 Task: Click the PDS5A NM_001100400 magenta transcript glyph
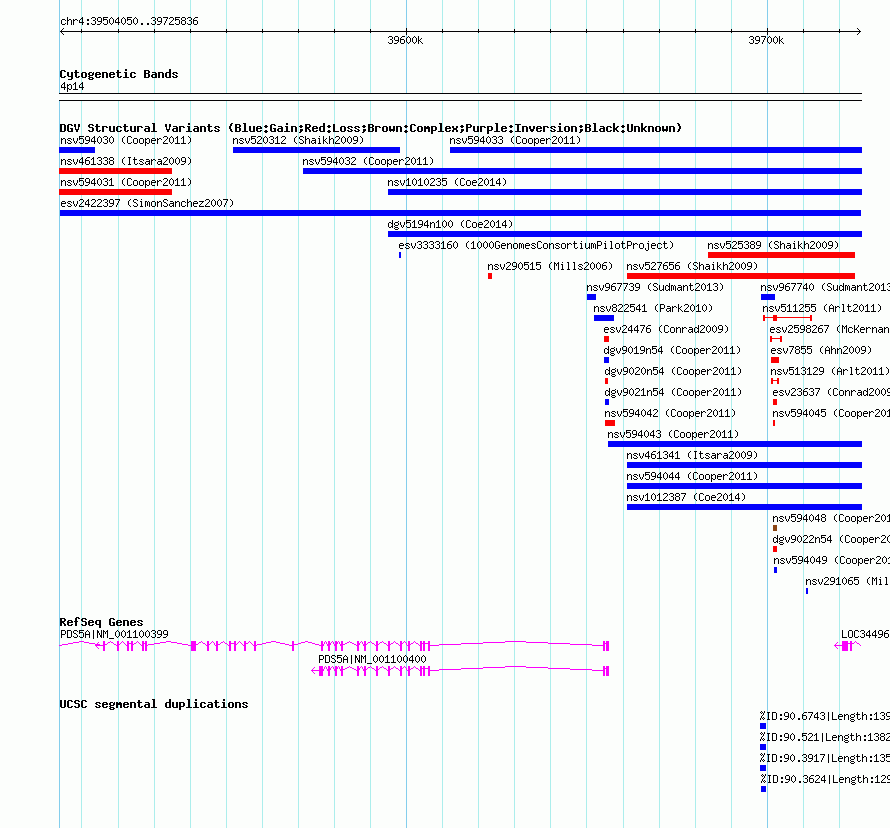pyautogui.click(x=460, y=671)
